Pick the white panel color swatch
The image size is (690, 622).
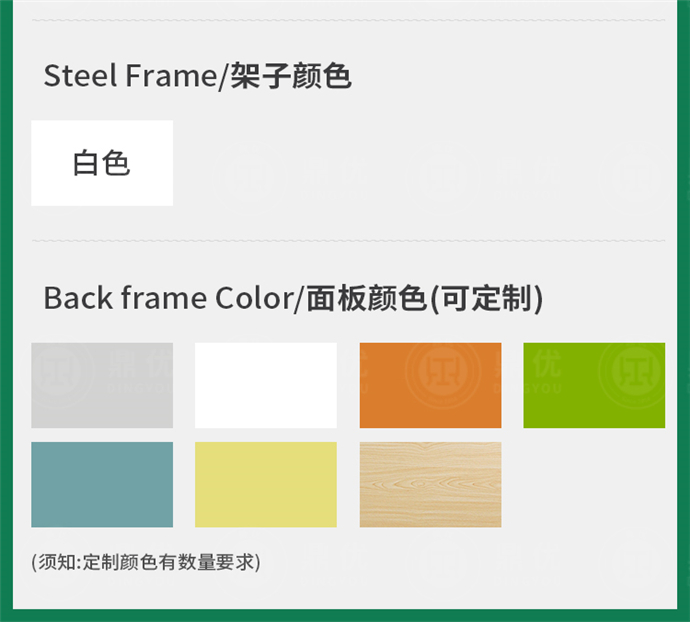(x=266, y=385)
